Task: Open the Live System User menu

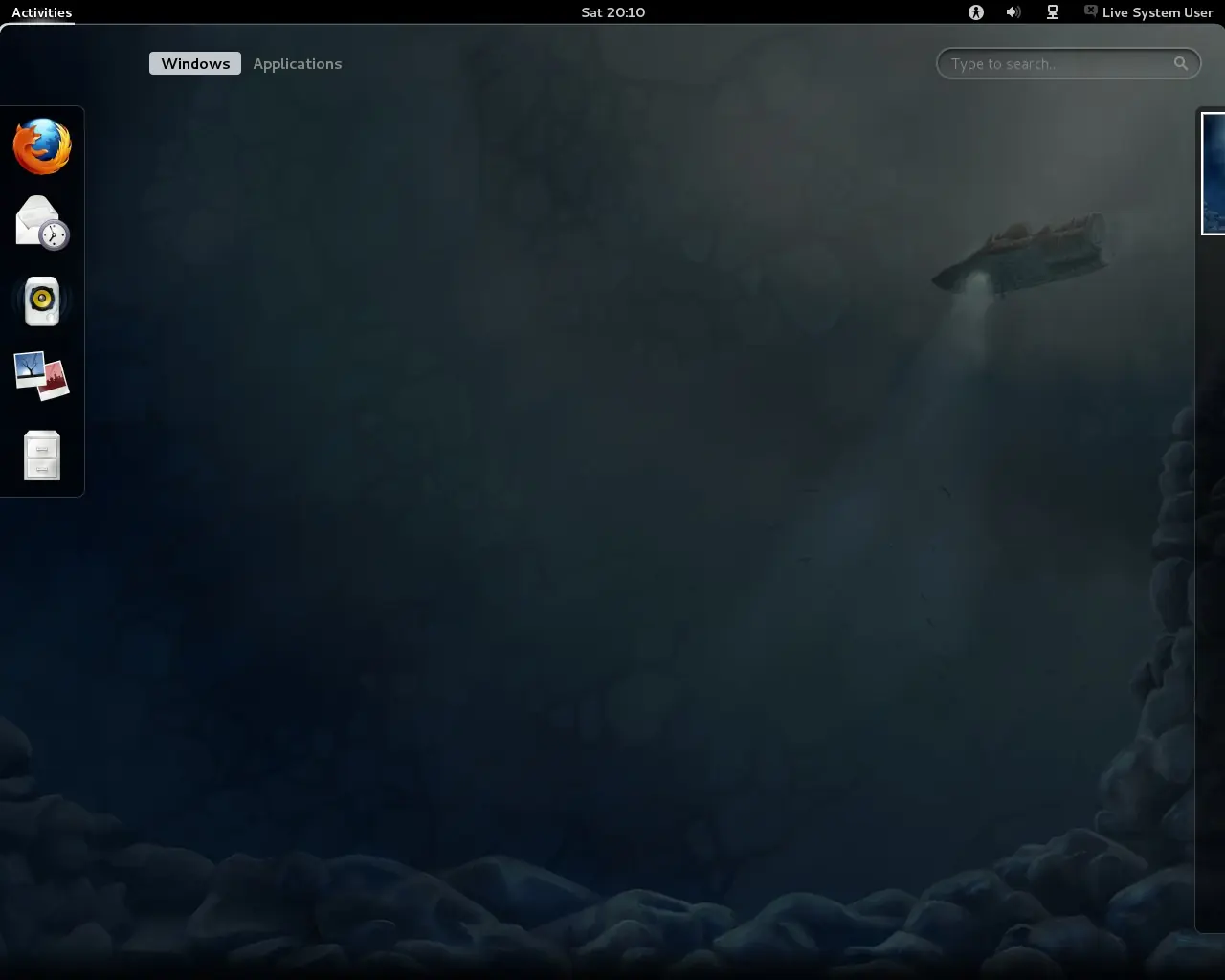Action: [1148, 12]
